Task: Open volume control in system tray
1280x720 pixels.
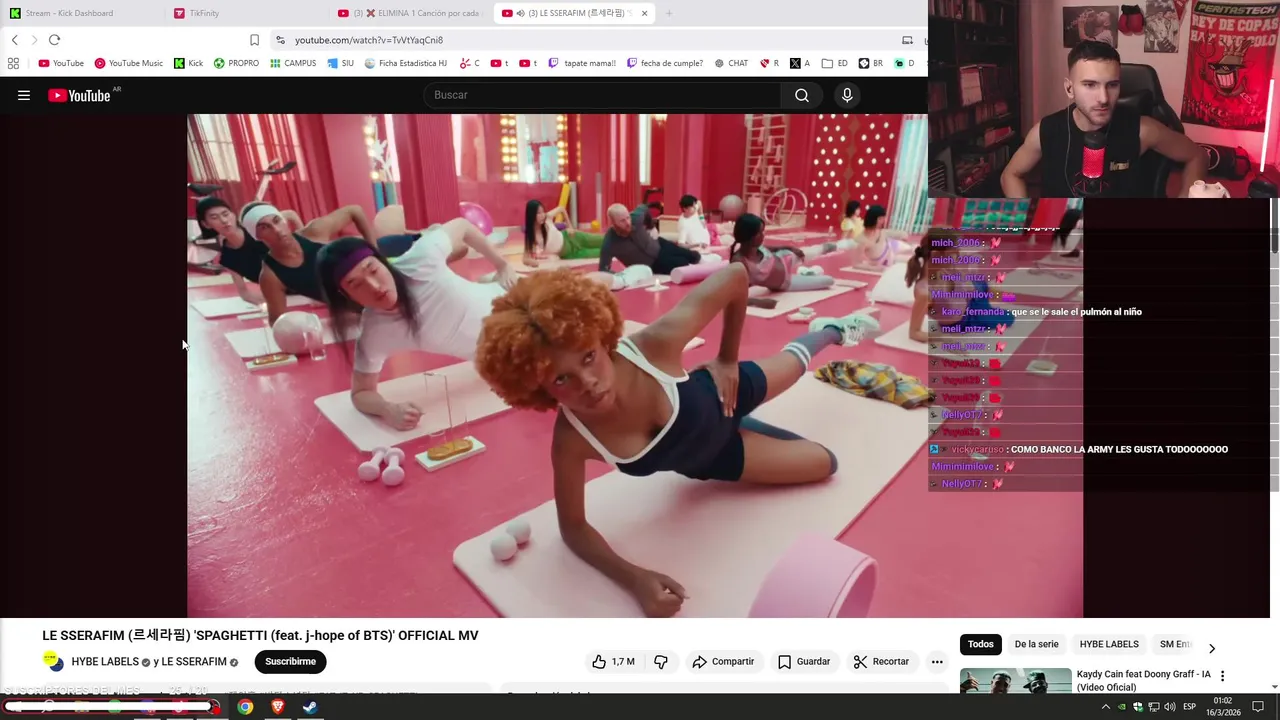Action: tap(1169, 707)
